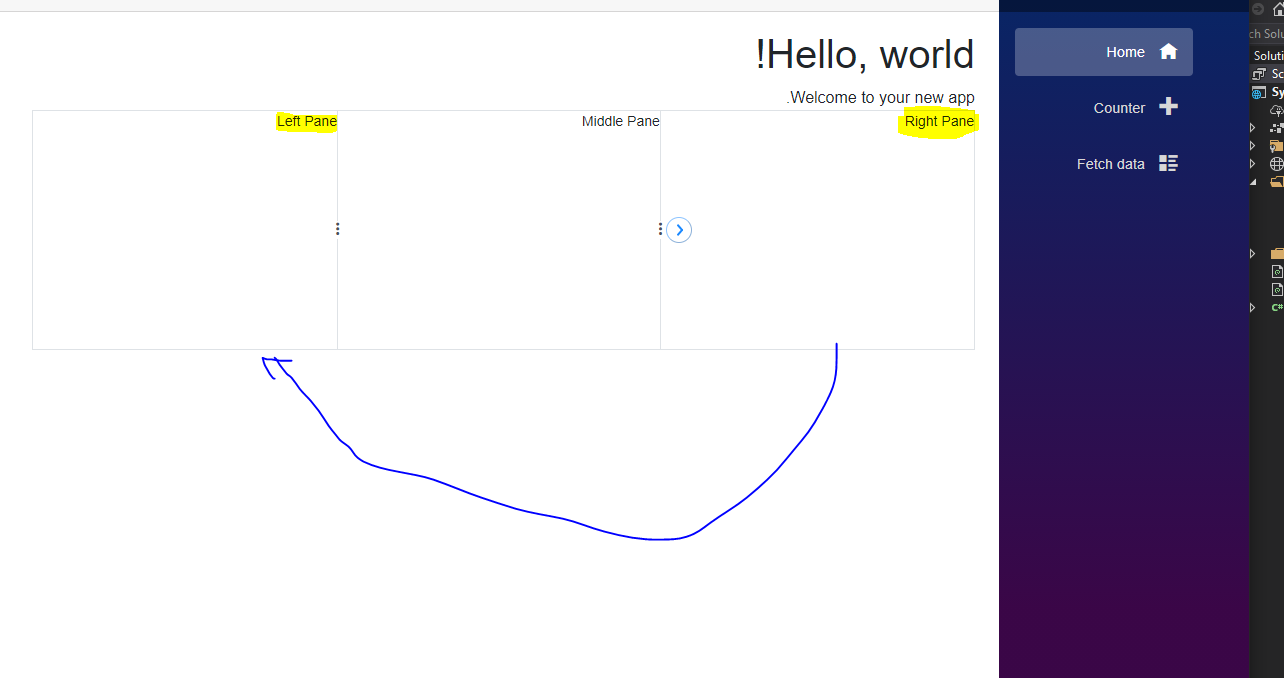Go to the Counter page link
The image size is (1284, 678).
[x=1119, y=108]
